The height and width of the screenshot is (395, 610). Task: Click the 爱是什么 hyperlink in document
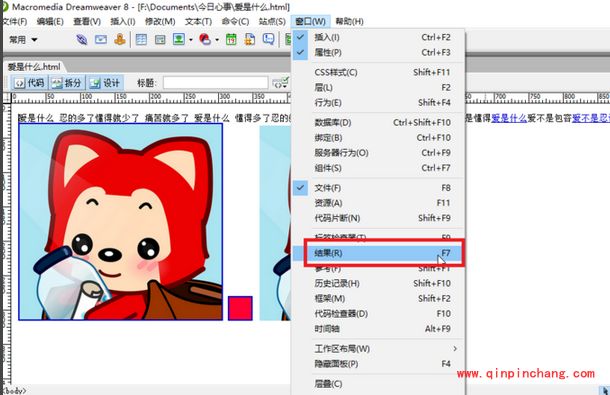click(509, 118)
